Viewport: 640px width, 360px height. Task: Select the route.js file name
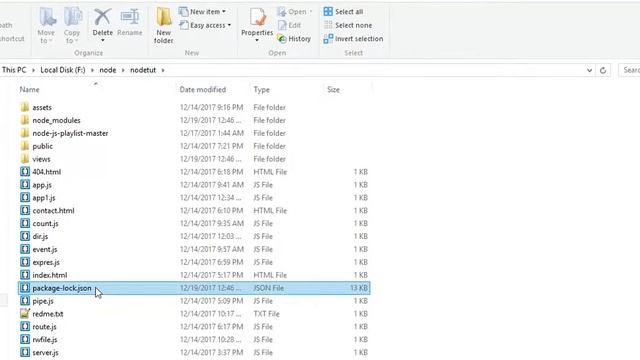44,327
